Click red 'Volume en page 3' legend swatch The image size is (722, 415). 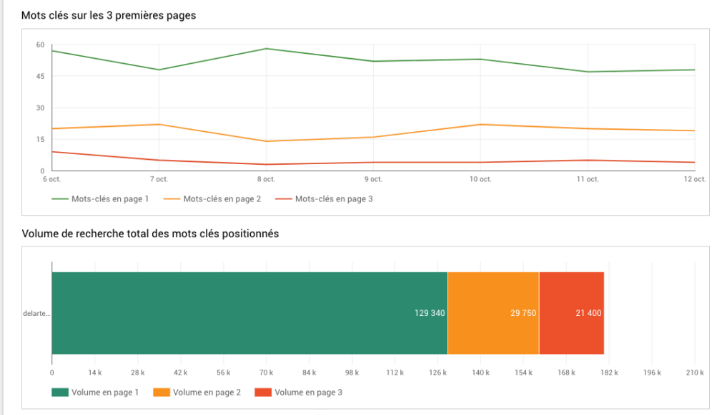point(263,392)
